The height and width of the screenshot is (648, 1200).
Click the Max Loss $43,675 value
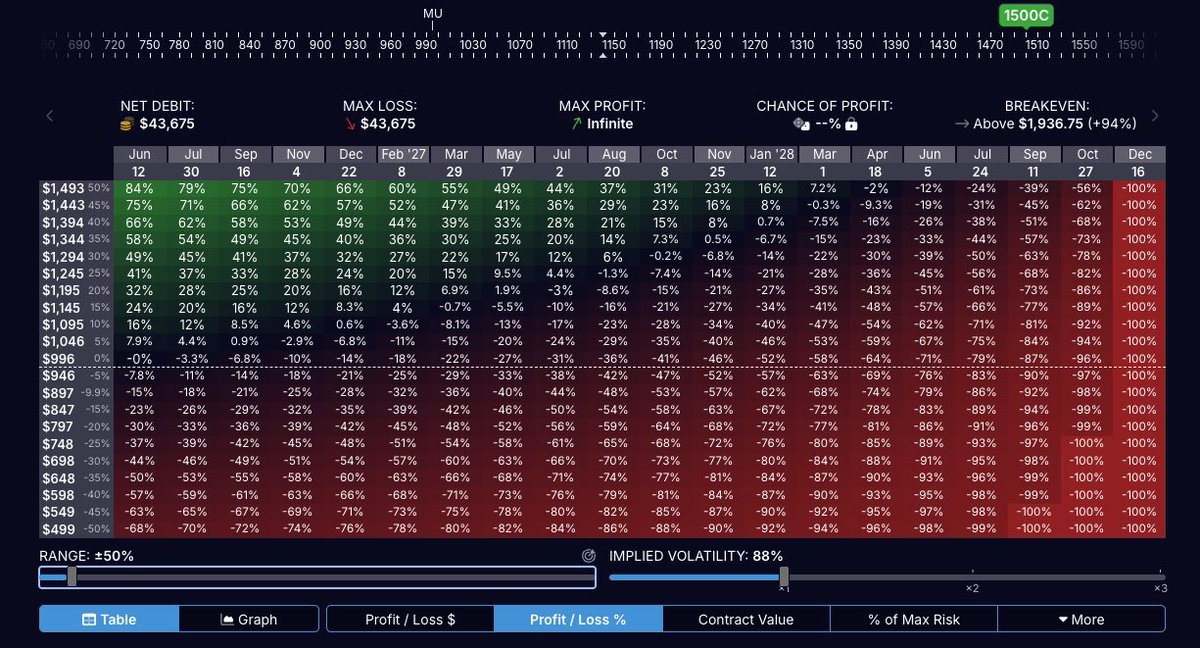[x=389, y=124]
